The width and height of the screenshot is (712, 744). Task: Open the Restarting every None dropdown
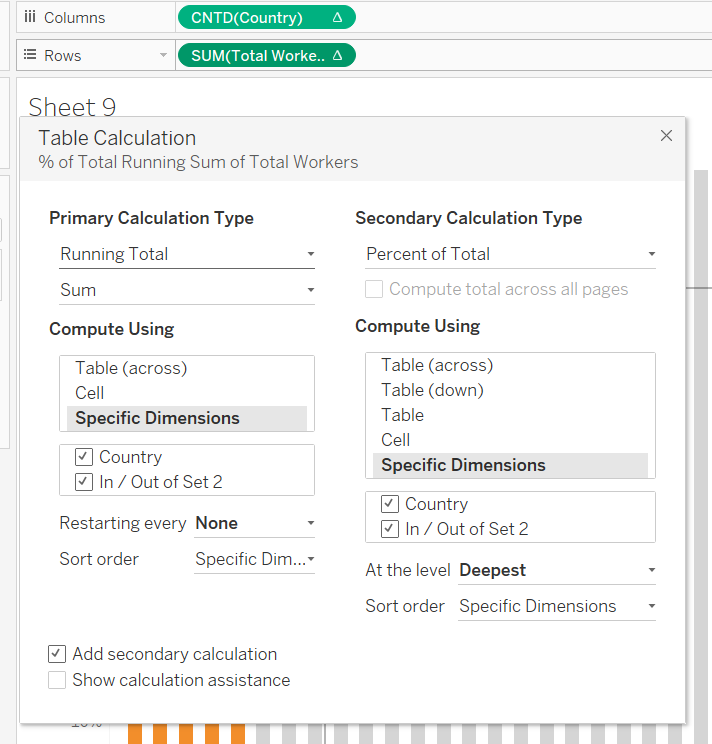coord(255,523)
